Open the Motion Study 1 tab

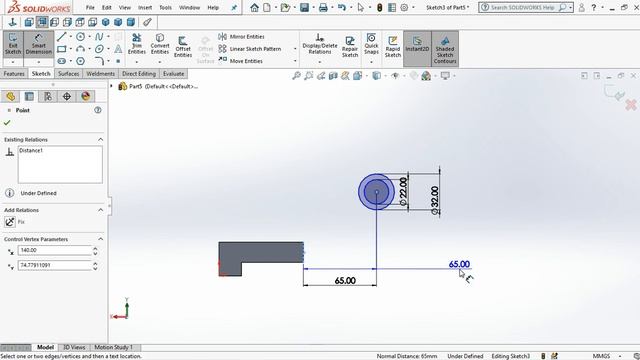(x=113, y=347)
